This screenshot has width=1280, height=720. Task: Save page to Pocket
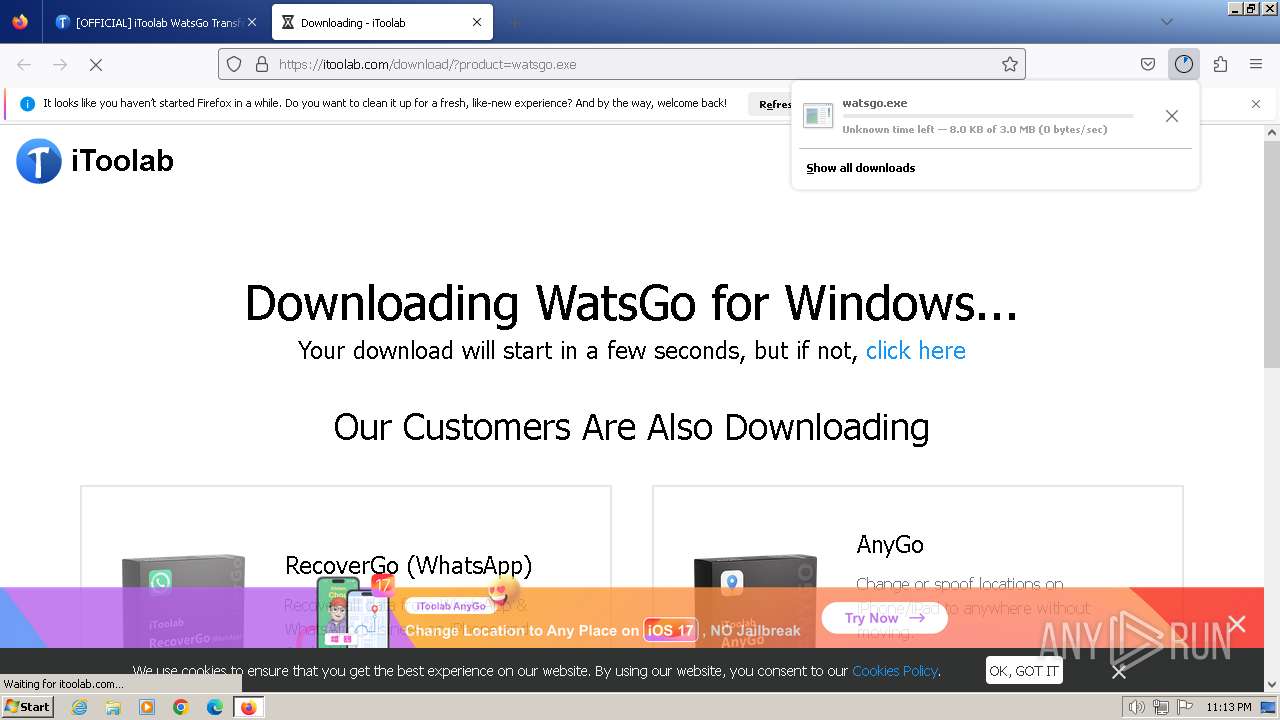click(1148, 64)
